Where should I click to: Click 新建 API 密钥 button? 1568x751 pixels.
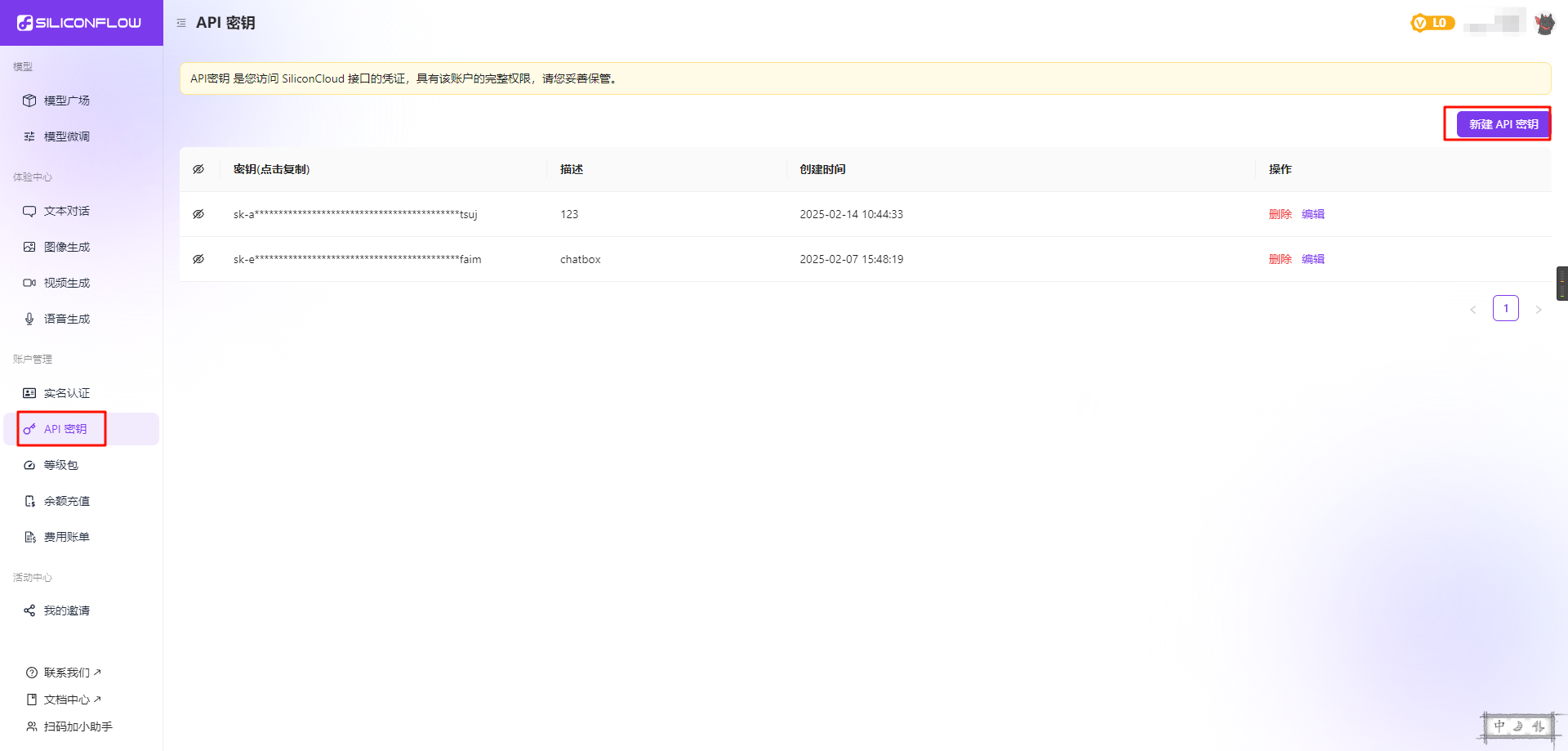click(x=1503, y=124)
